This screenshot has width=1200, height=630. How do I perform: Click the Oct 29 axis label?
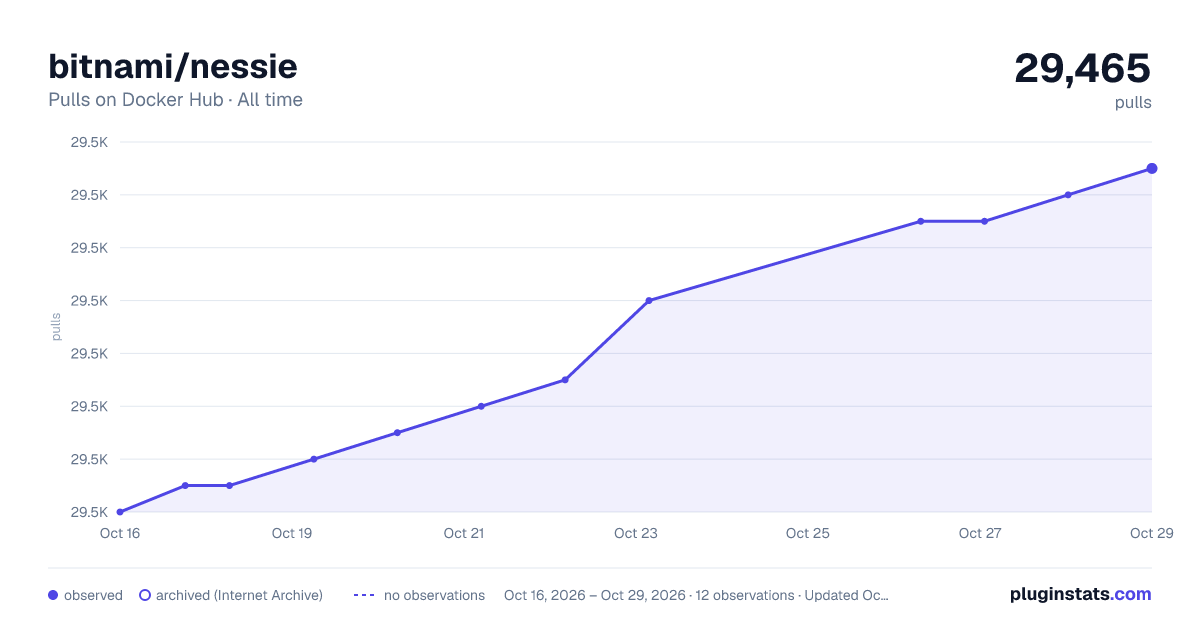(1150, 533)
